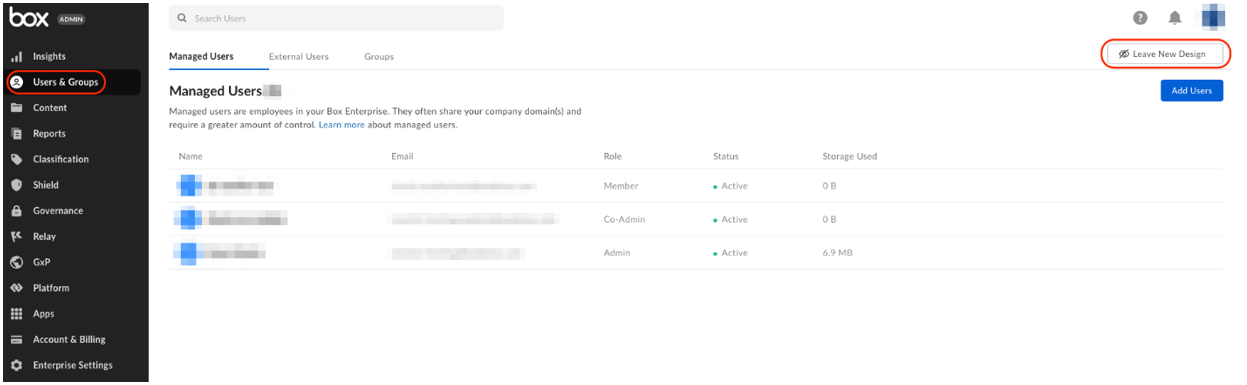Viewport: 1247px width, 385px height.
Task: Click the search magnifier icon
Action: [x=181, y=18]
